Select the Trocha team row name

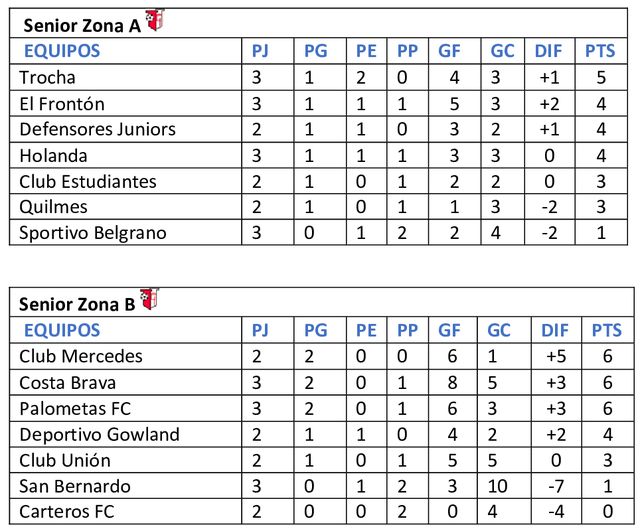(x=48, y=77)
